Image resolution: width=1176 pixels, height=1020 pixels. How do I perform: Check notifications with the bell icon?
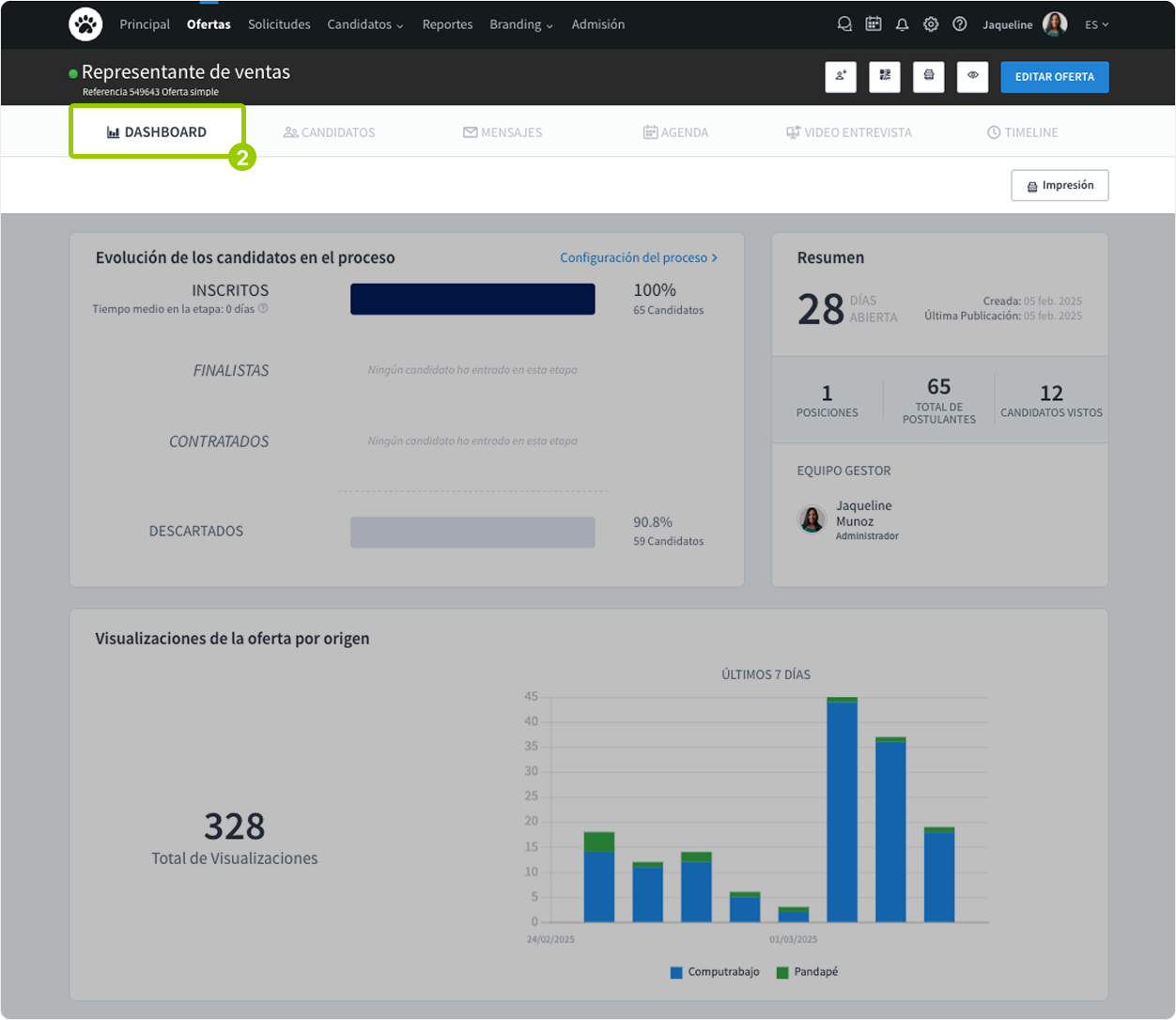pos(903,23)
